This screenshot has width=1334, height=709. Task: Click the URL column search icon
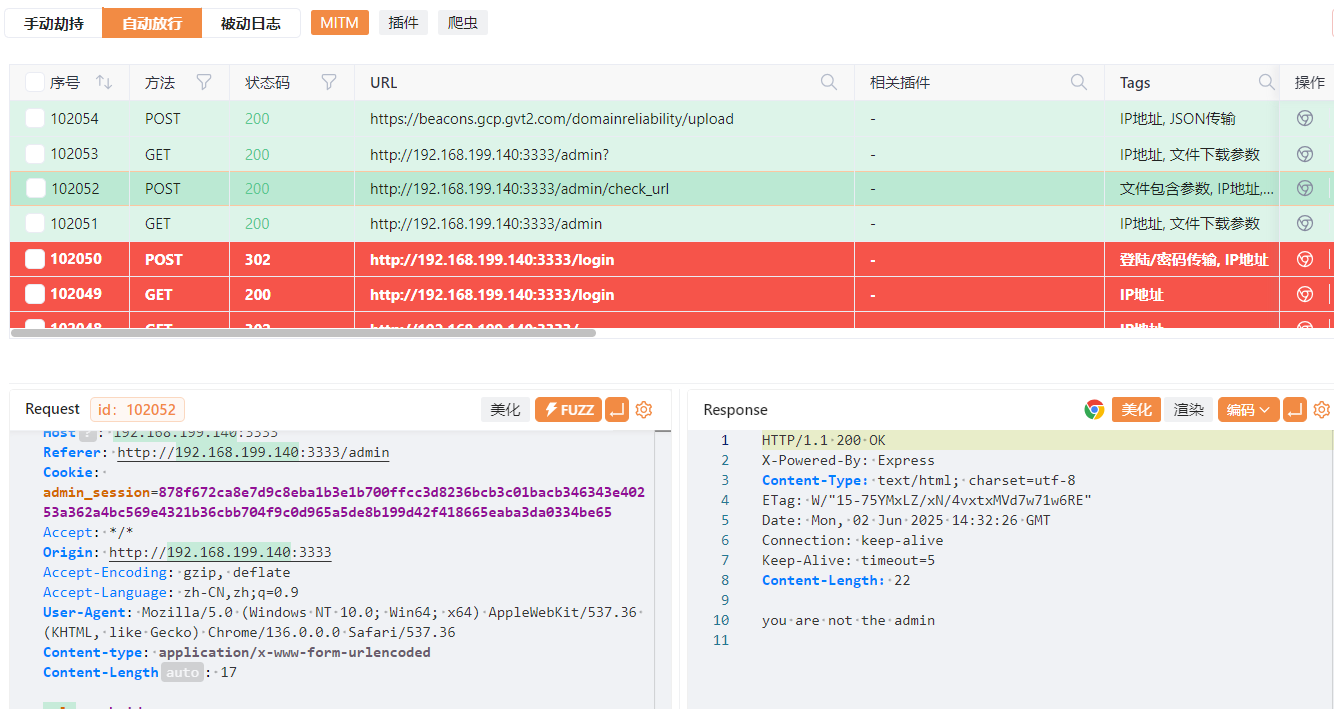829,83
